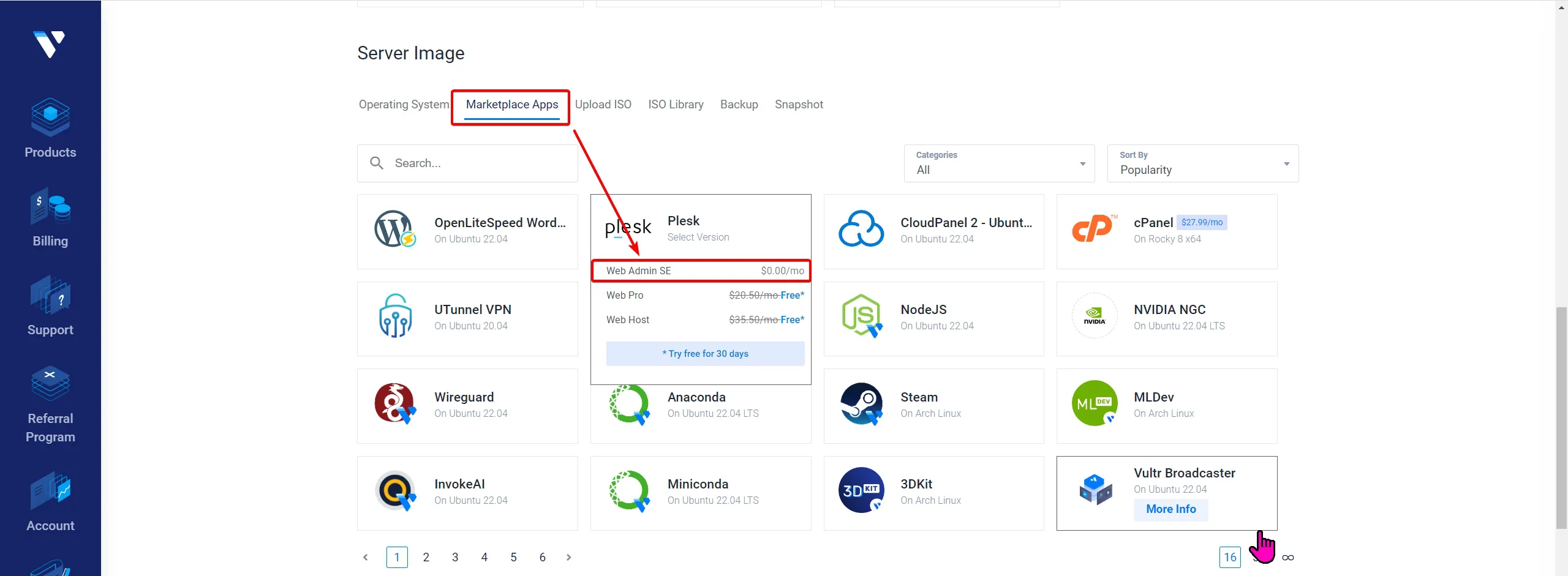Click the Plesk logo
Image resolution: width=1568 pixels, height=576 pixels.
point(628,228)
